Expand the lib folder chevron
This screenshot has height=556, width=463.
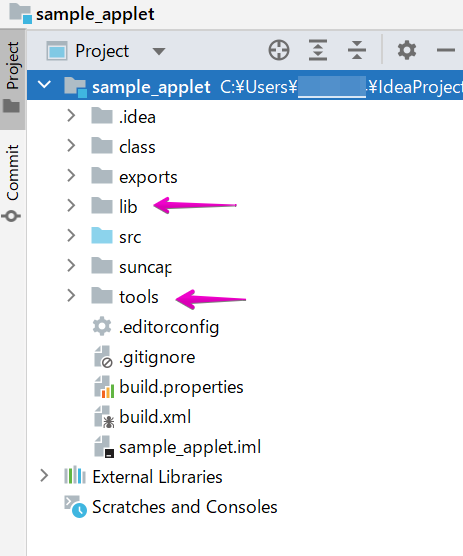[71, 205]
